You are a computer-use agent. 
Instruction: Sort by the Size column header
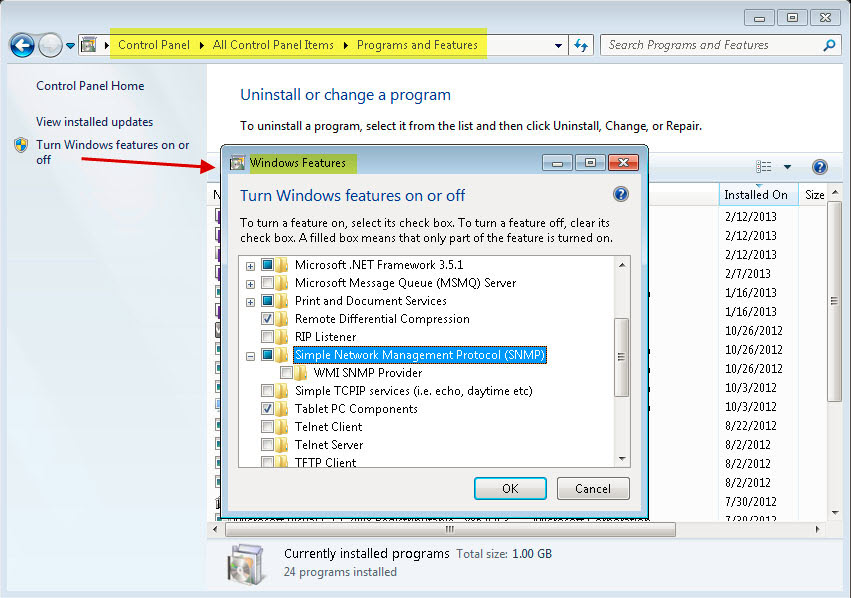coord(814,195)
